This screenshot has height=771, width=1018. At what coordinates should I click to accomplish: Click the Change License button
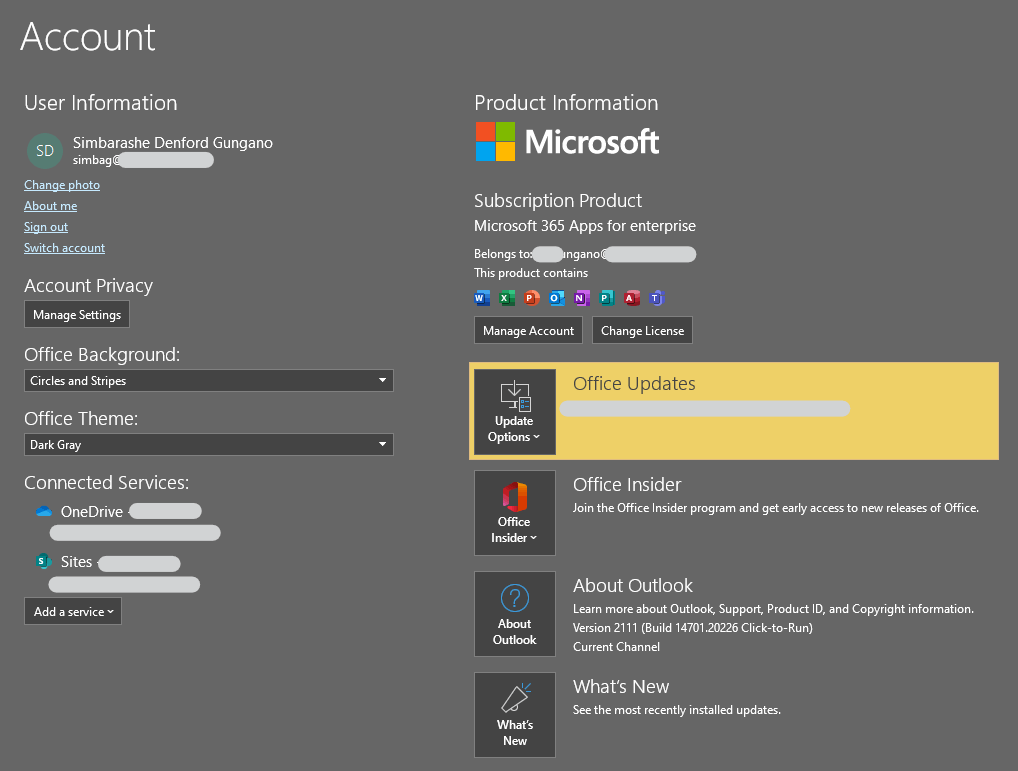click(x=642, y=330)
